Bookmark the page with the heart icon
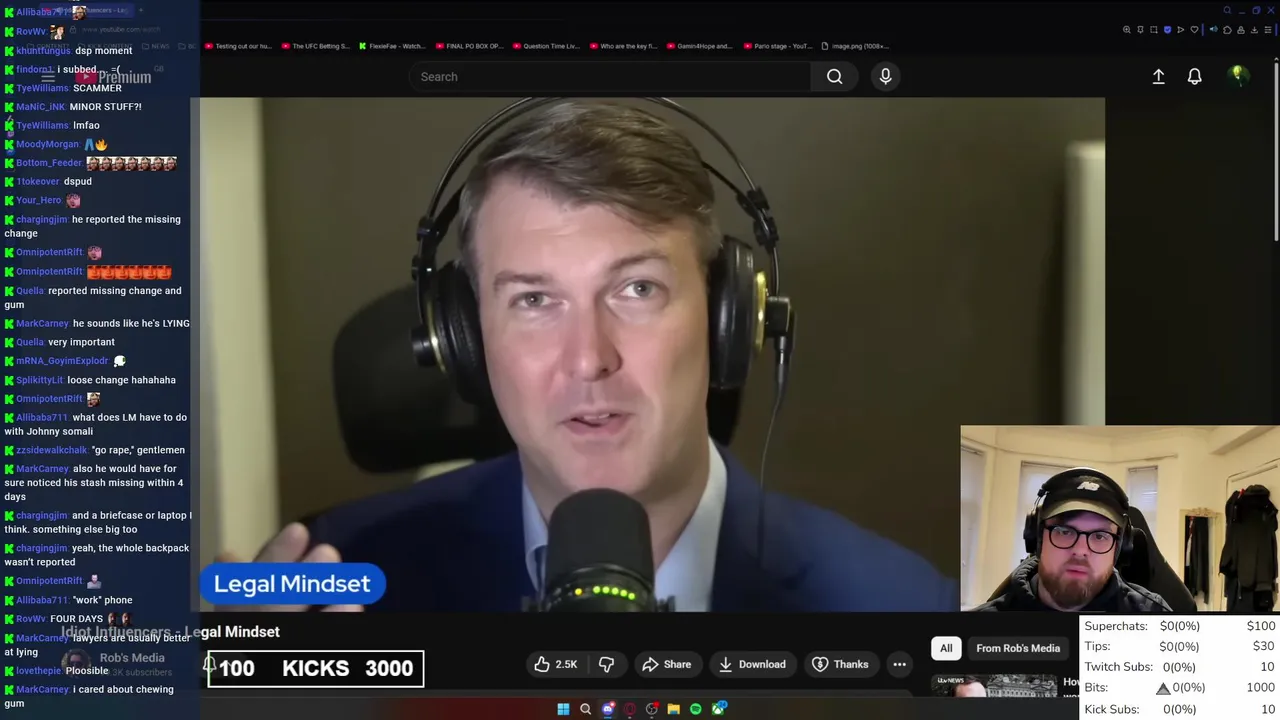 1194,30
